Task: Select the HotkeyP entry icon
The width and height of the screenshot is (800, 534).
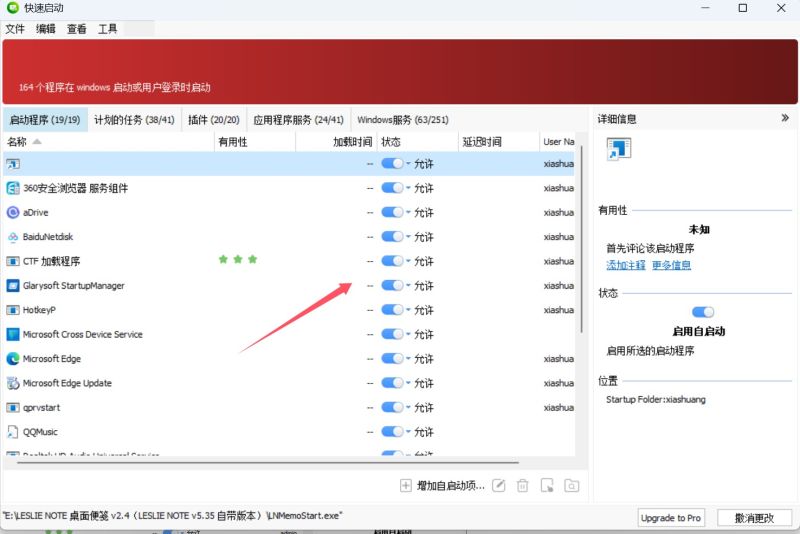Action: coord(13,310)
